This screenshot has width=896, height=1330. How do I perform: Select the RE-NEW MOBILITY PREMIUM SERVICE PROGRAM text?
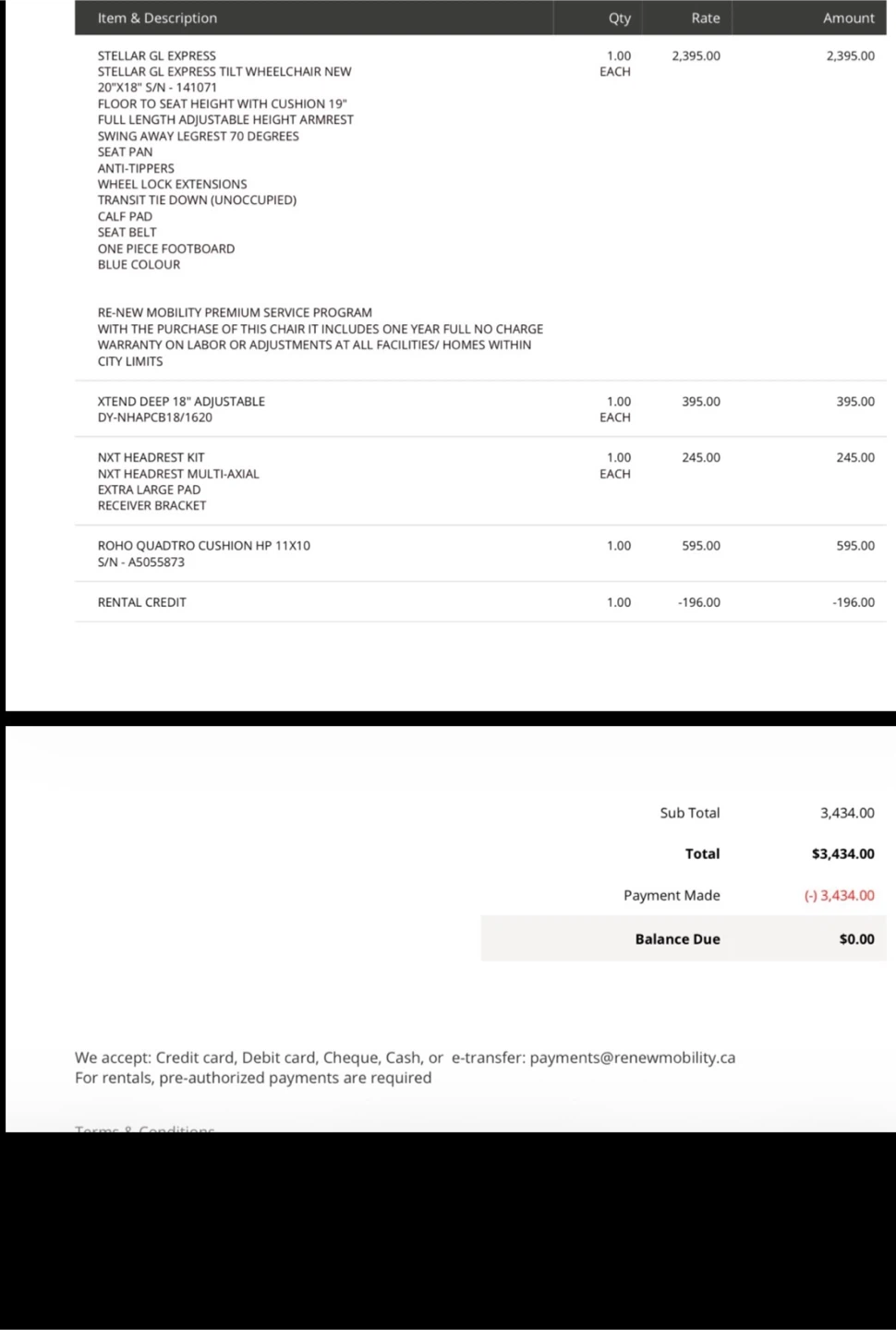(x=235, y=312)
